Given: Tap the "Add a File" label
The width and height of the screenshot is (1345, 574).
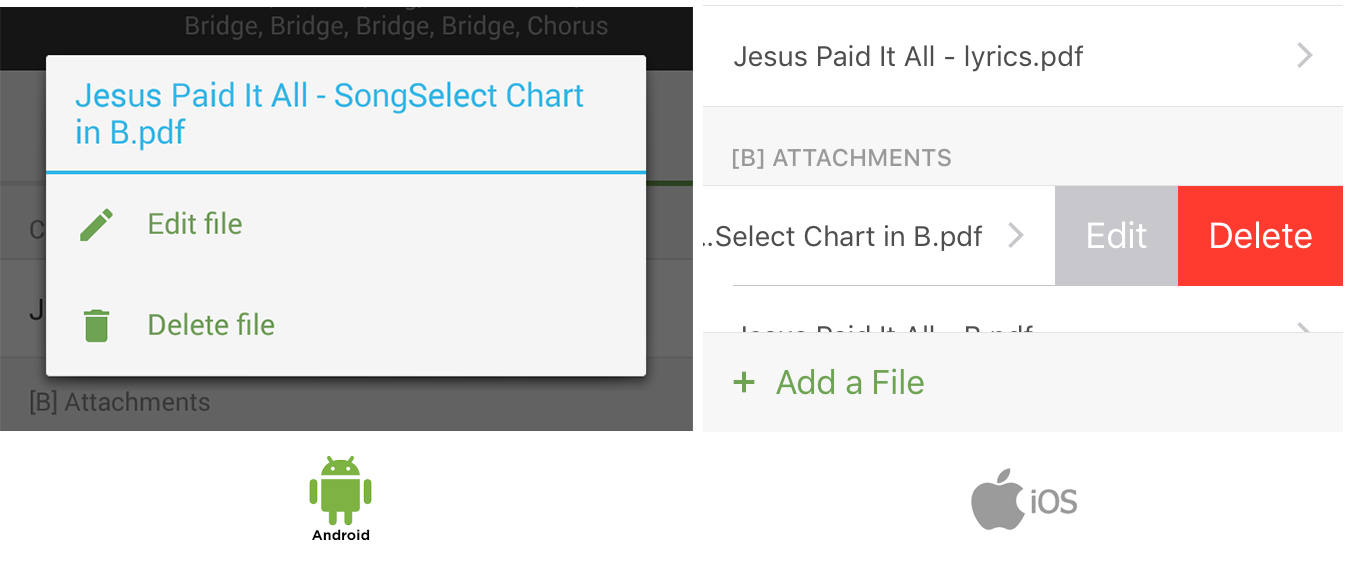Looking at the screenshot, I should point(850,382).
